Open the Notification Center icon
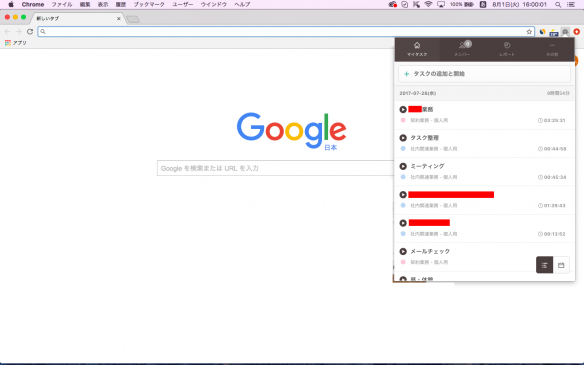Viewport: 584px width, 365px height. pos(571,4)
